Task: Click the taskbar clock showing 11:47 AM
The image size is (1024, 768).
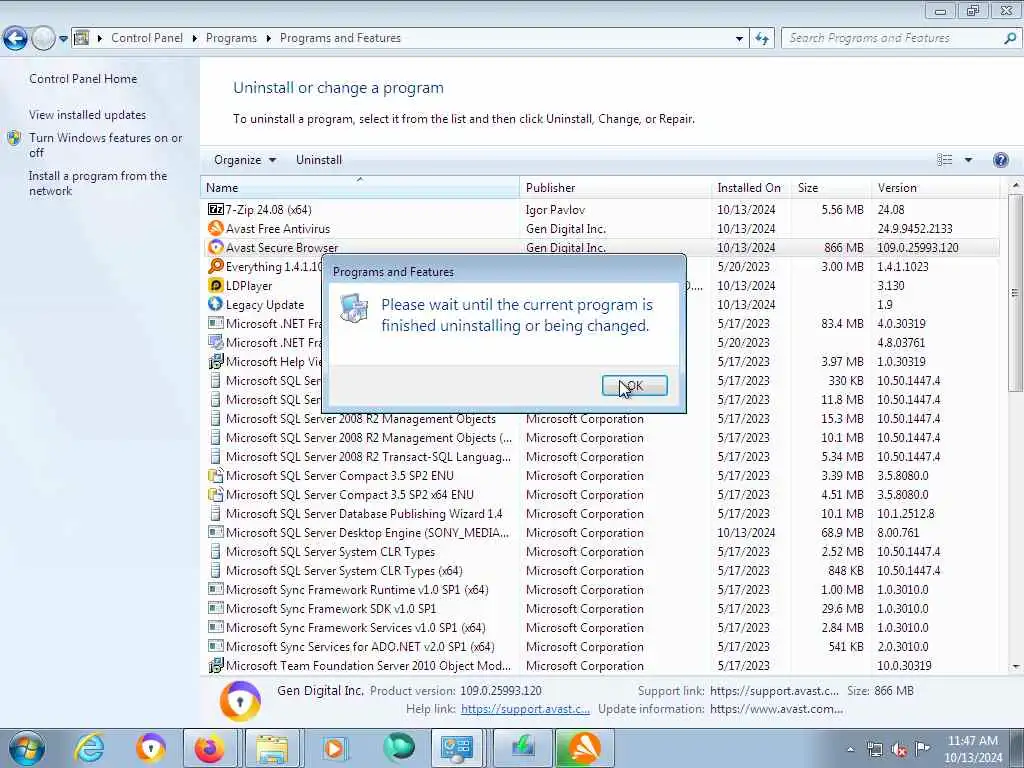Action: pyautogui.click(x=972, y=749)
